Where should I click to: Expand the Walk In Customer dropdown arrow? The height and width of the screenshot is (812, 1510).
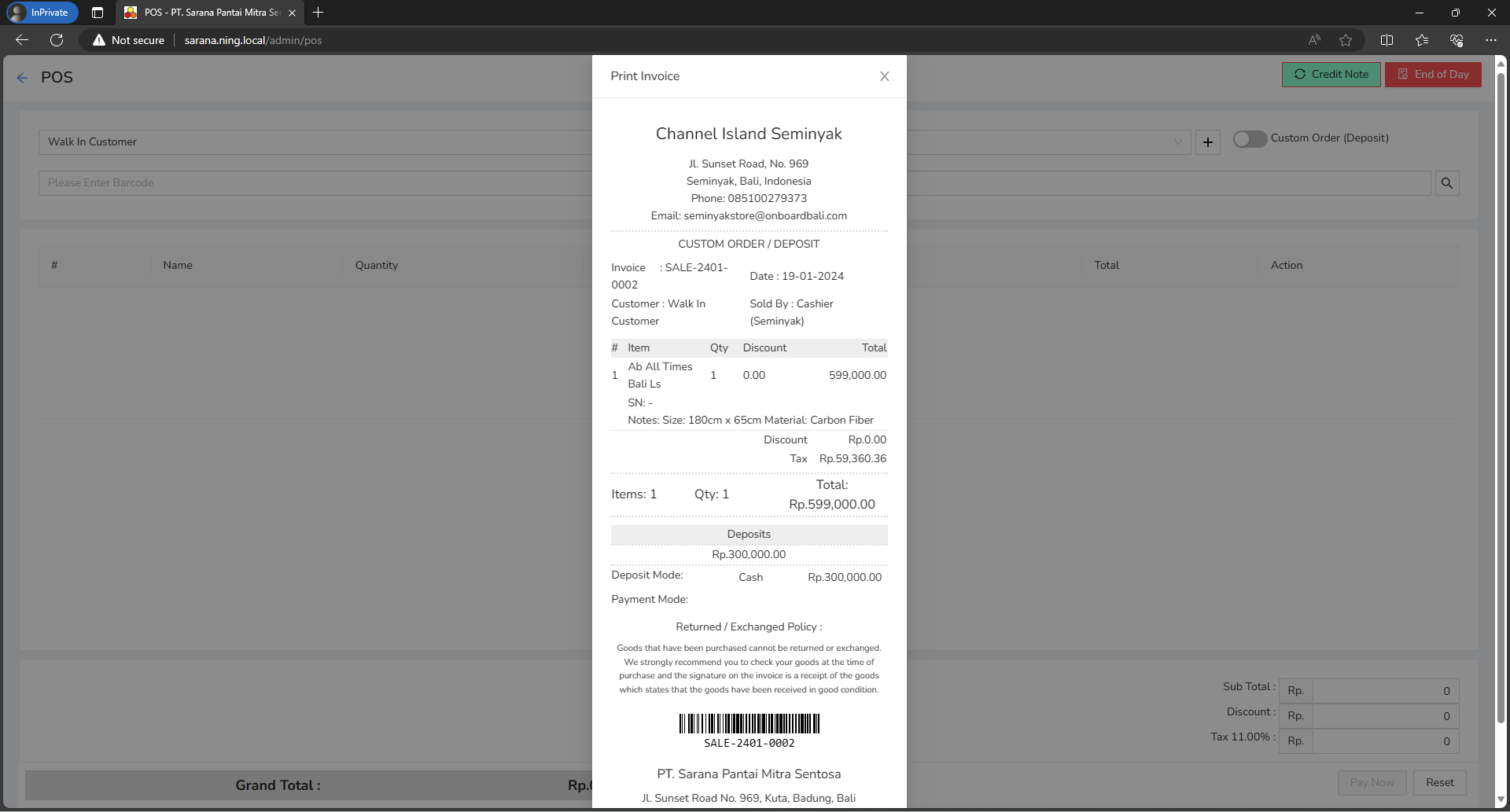point(1177,142)
